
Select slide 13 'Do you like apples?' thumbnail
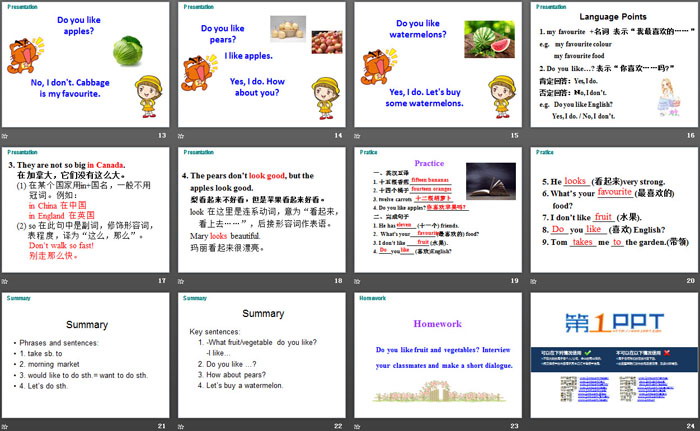pos(85,65)
